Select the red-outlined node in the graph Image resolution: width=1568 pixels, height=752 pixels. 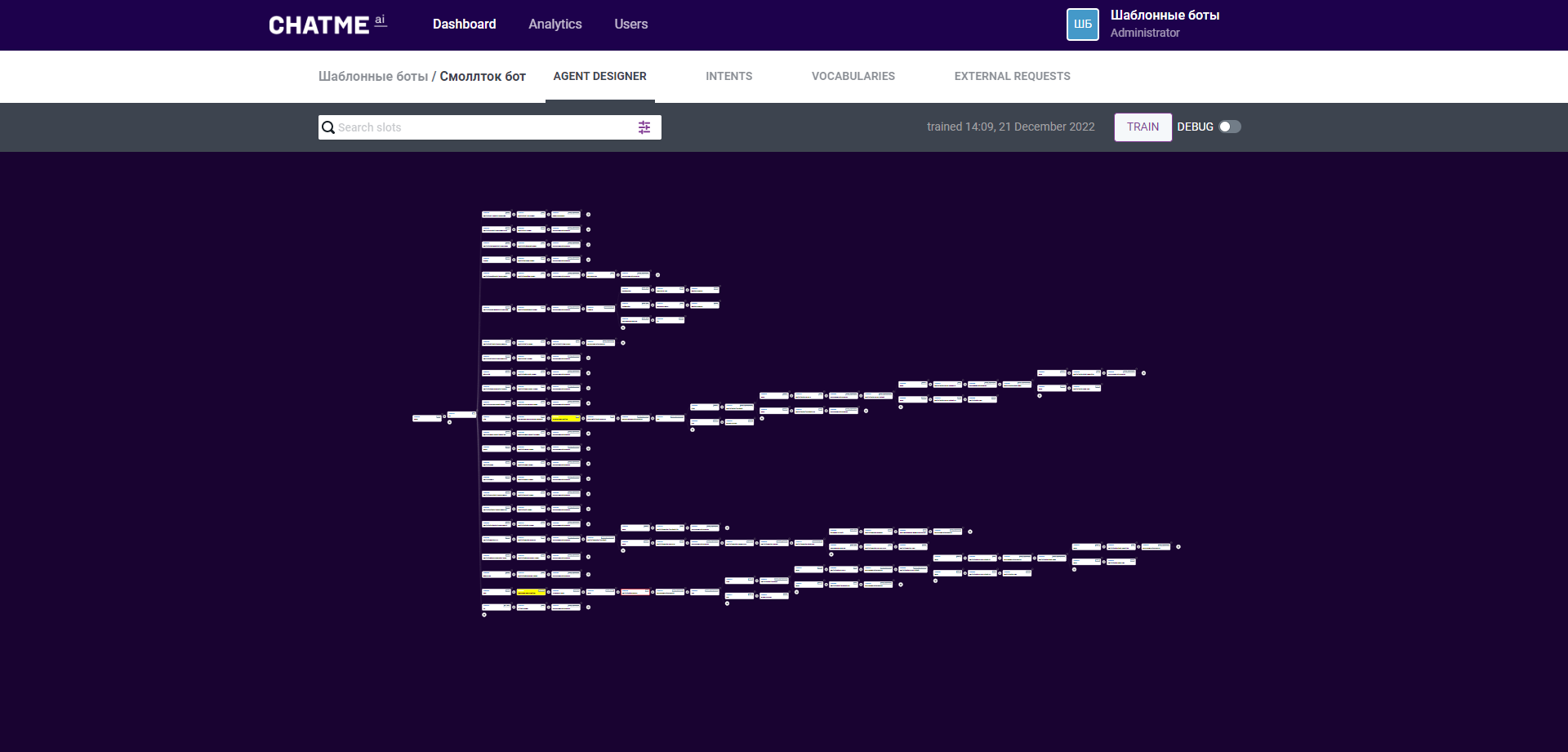[x=635, y=592]
